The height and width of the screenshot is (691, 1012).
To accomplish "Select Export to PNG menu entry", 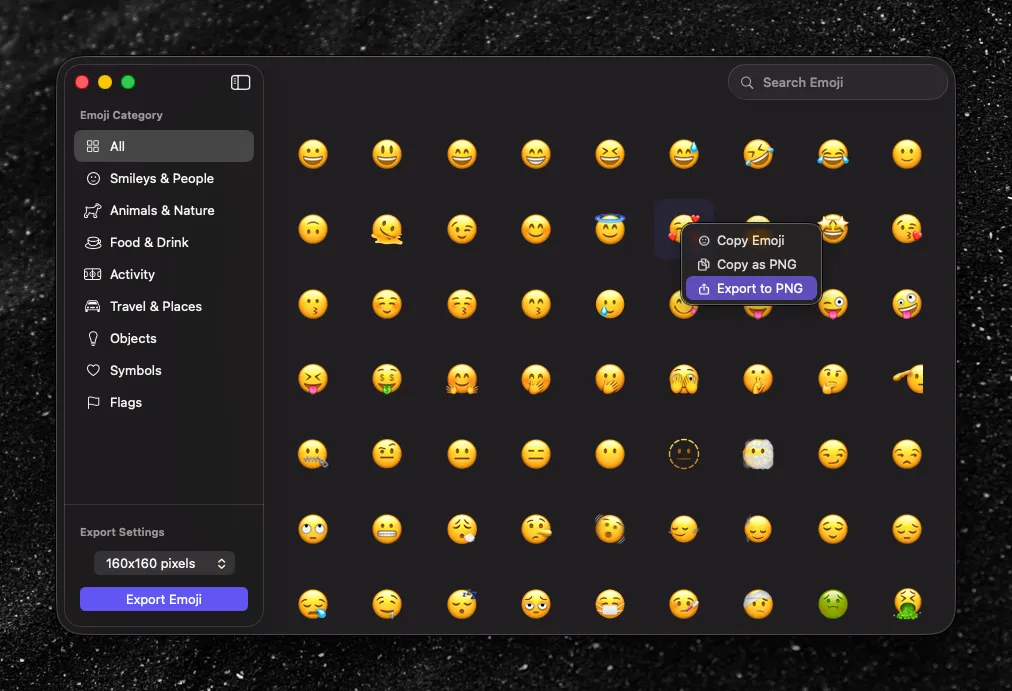I will 751,288.
